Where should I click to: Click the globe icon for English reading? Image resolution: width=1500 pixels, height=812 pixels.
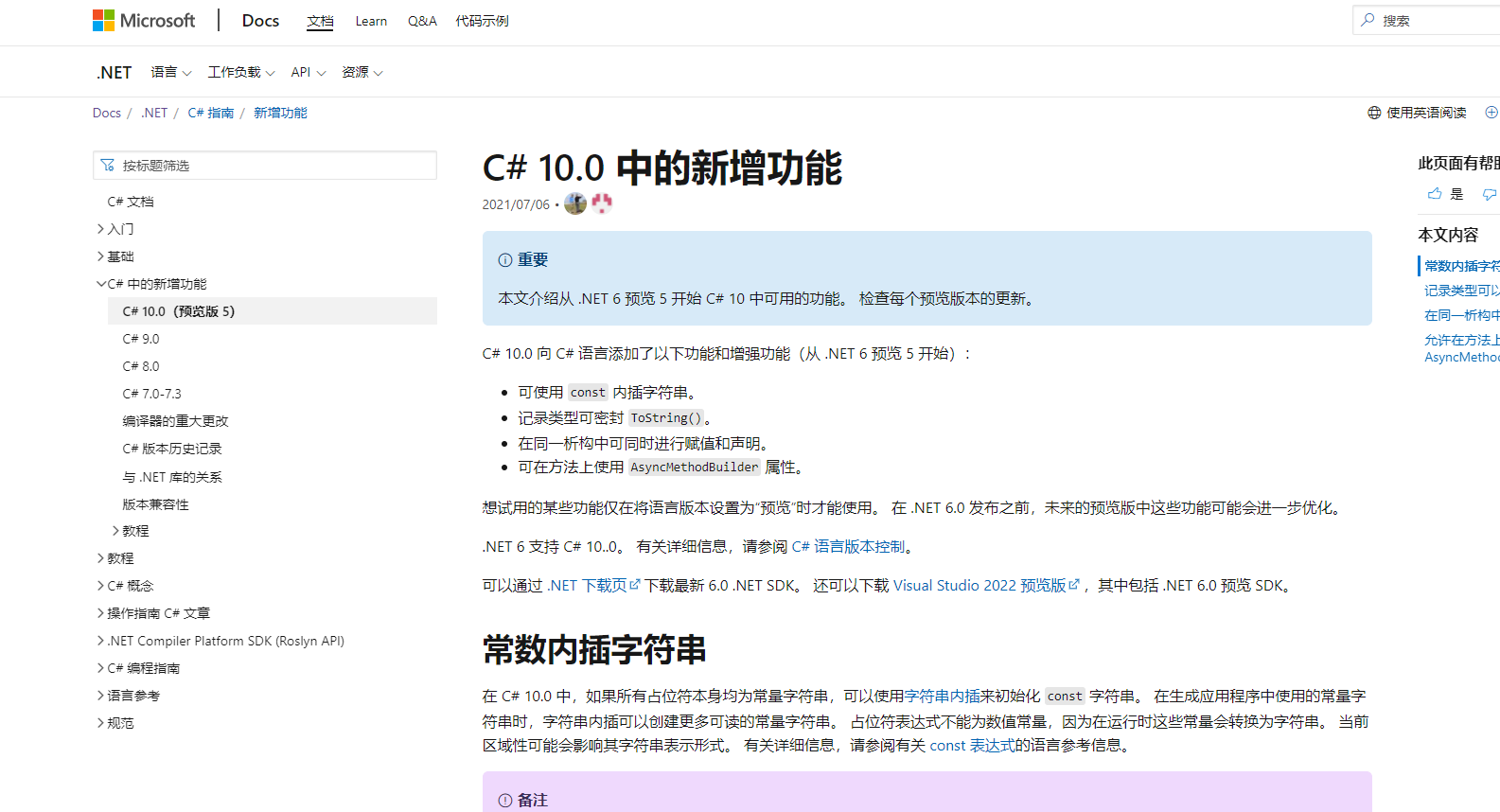point(1374,113)
